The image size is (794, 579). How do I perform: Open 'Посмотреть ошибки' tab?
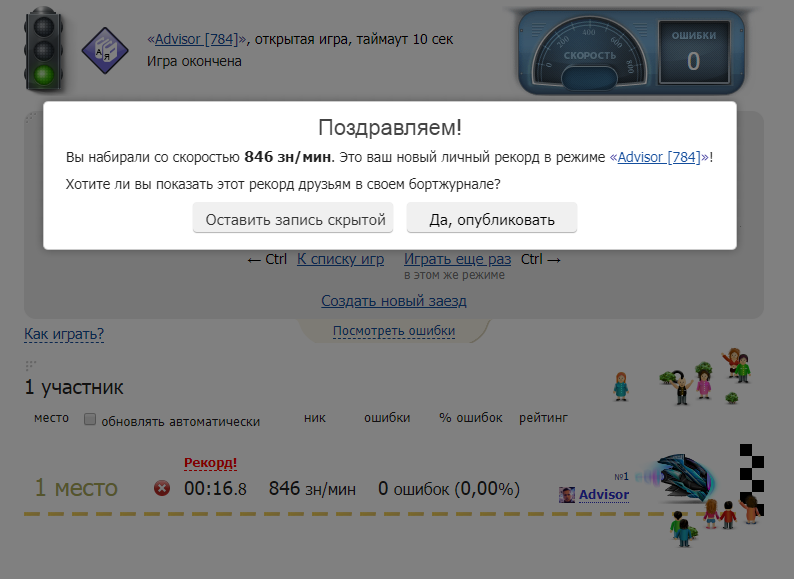(394, 331)
